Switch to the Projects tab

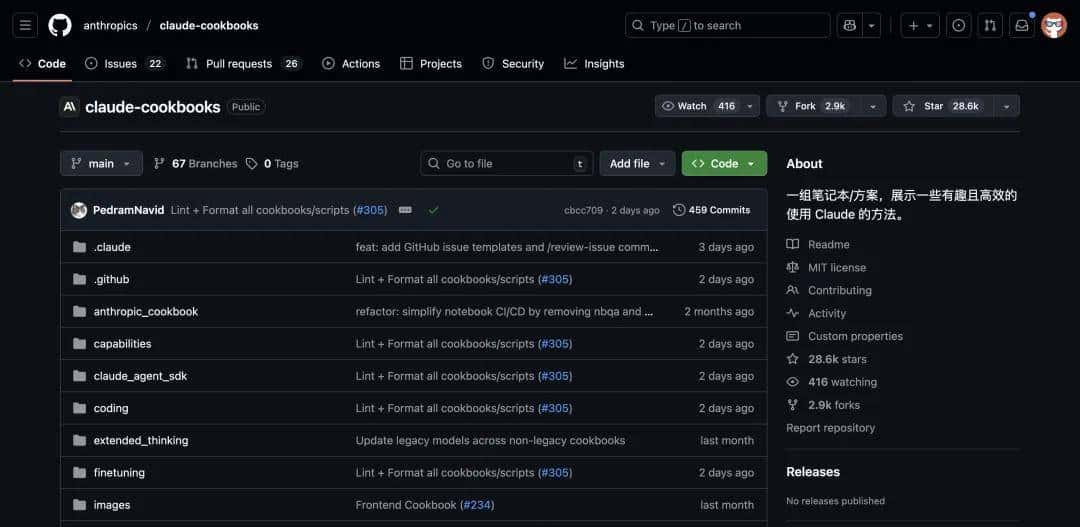point(431,63)
